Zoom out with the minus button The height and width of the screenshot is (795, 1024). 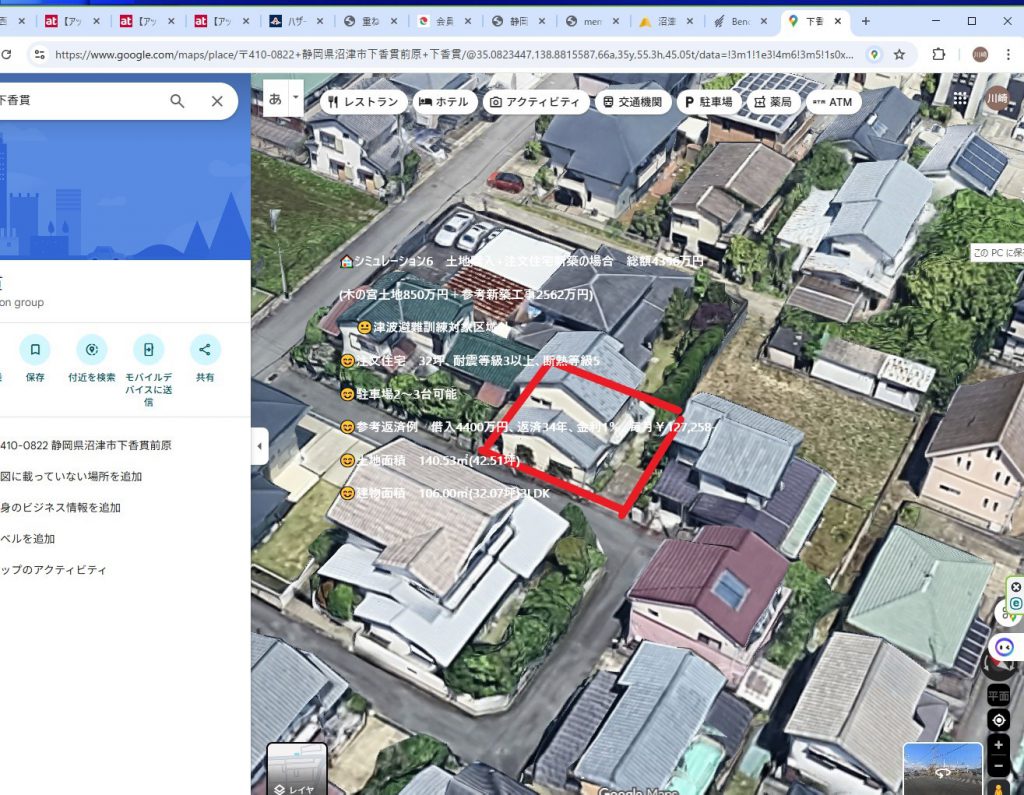[x=999, y=766]
